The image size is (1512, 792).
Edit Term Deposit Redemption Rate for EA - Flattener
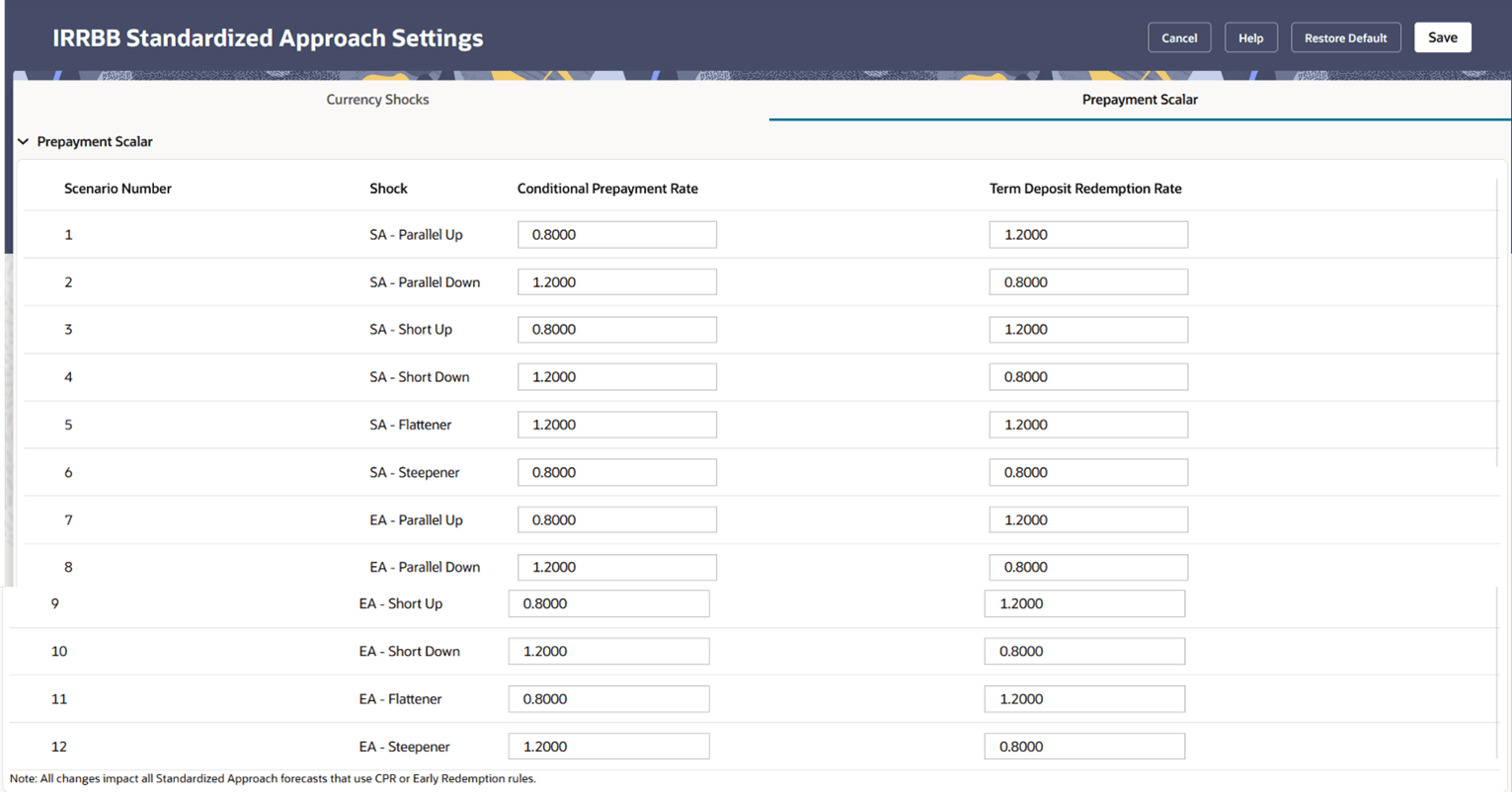(x=1084, y=699)
